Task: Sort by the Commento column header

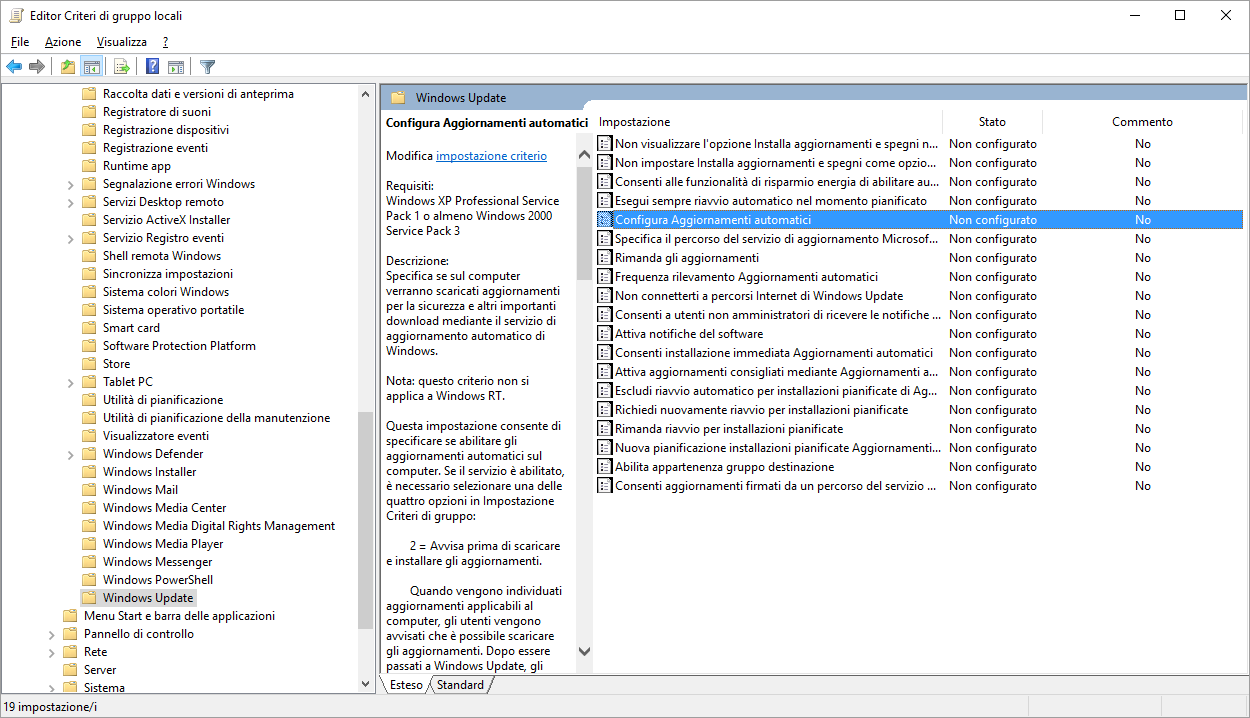Action: (1142, 122)
